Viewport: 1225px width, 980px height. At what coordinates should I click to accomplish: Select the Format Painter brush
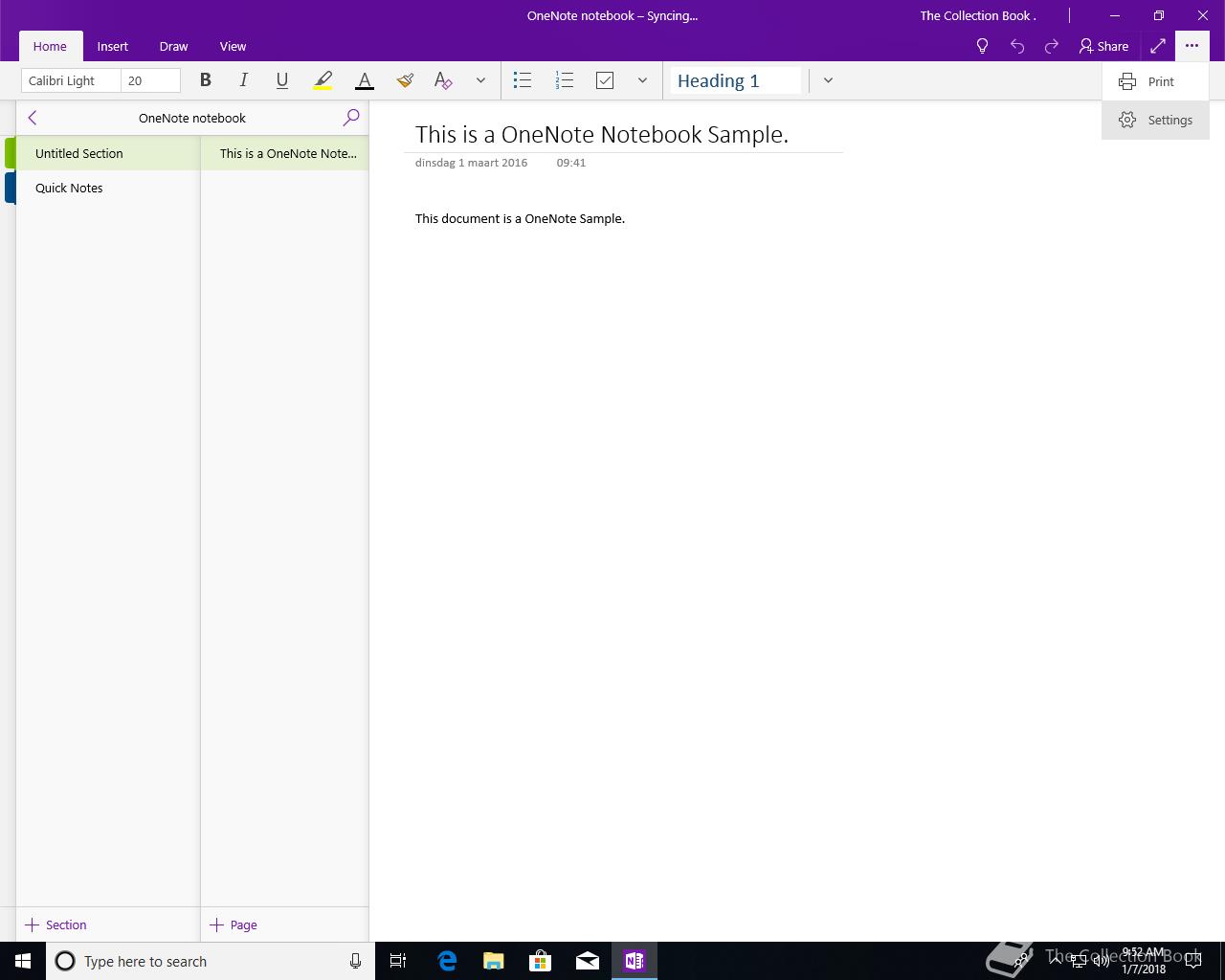click(405, 80)
